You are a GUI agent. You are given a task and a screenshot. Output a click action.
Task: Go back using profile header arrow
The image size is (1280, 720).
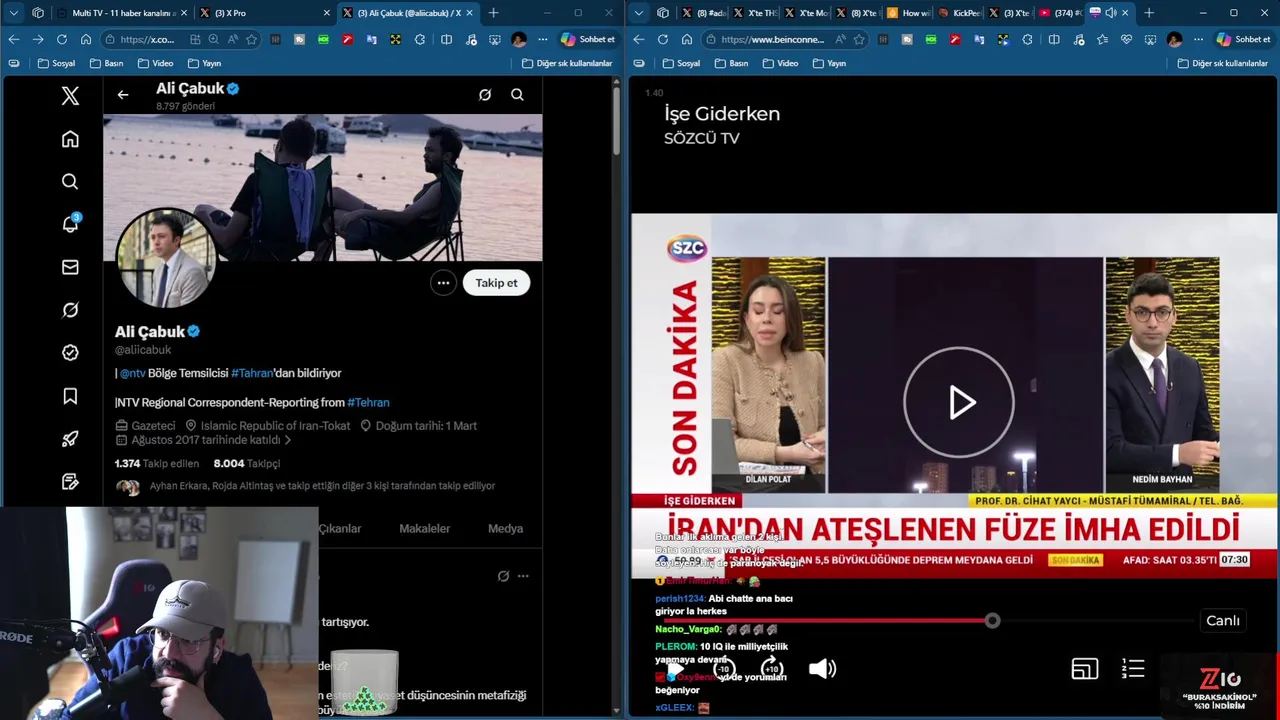[123, 95]
